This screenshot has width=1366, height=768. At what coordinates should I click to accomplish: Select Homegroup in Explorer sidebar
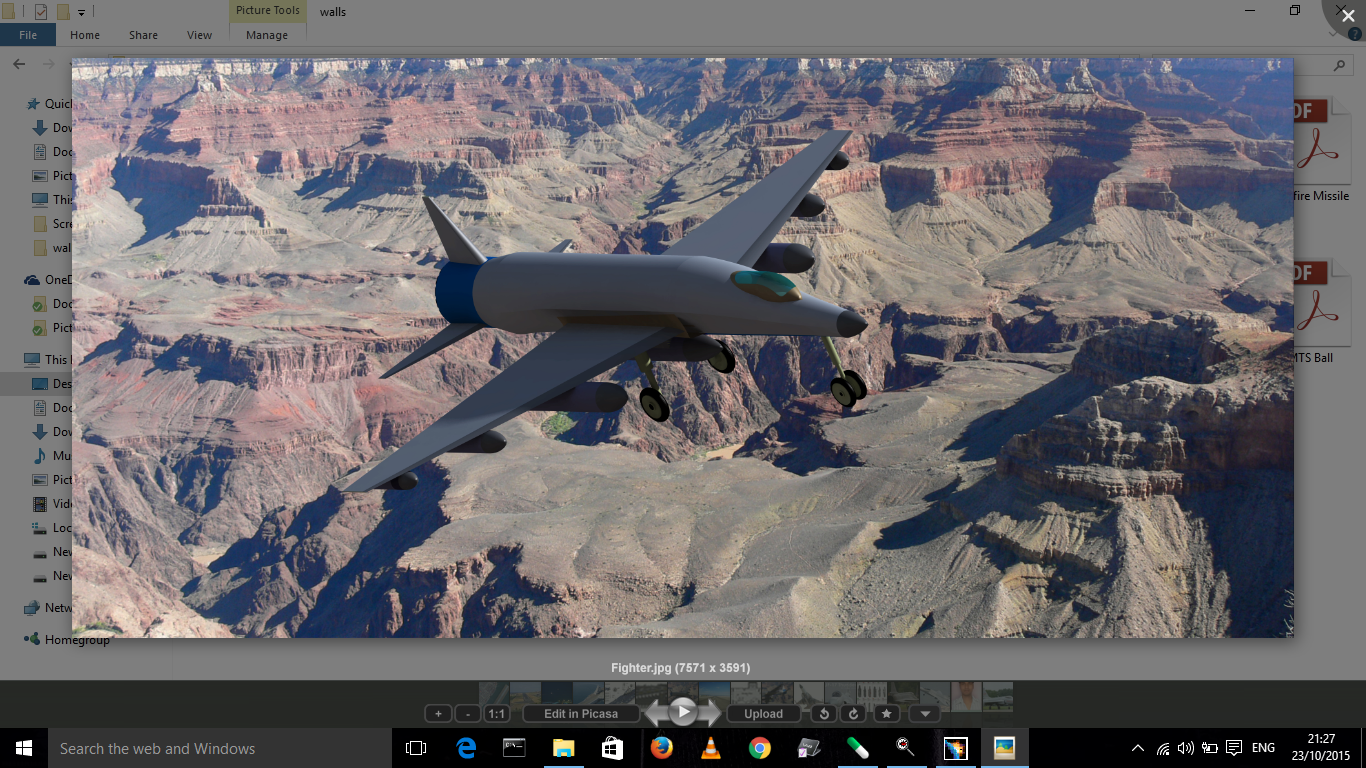coord(67,640)
